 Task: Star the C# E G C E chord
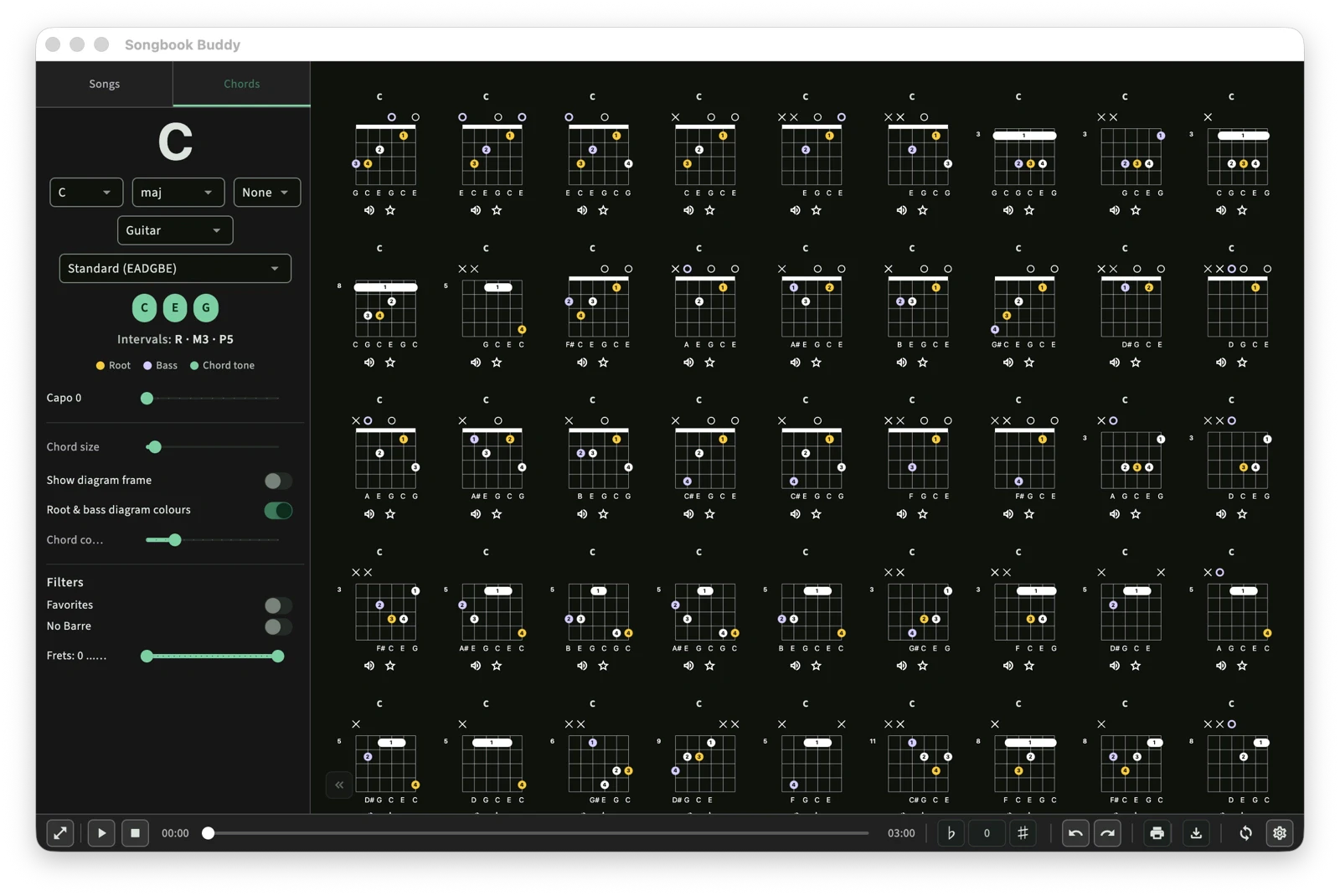tap(709, 514)
